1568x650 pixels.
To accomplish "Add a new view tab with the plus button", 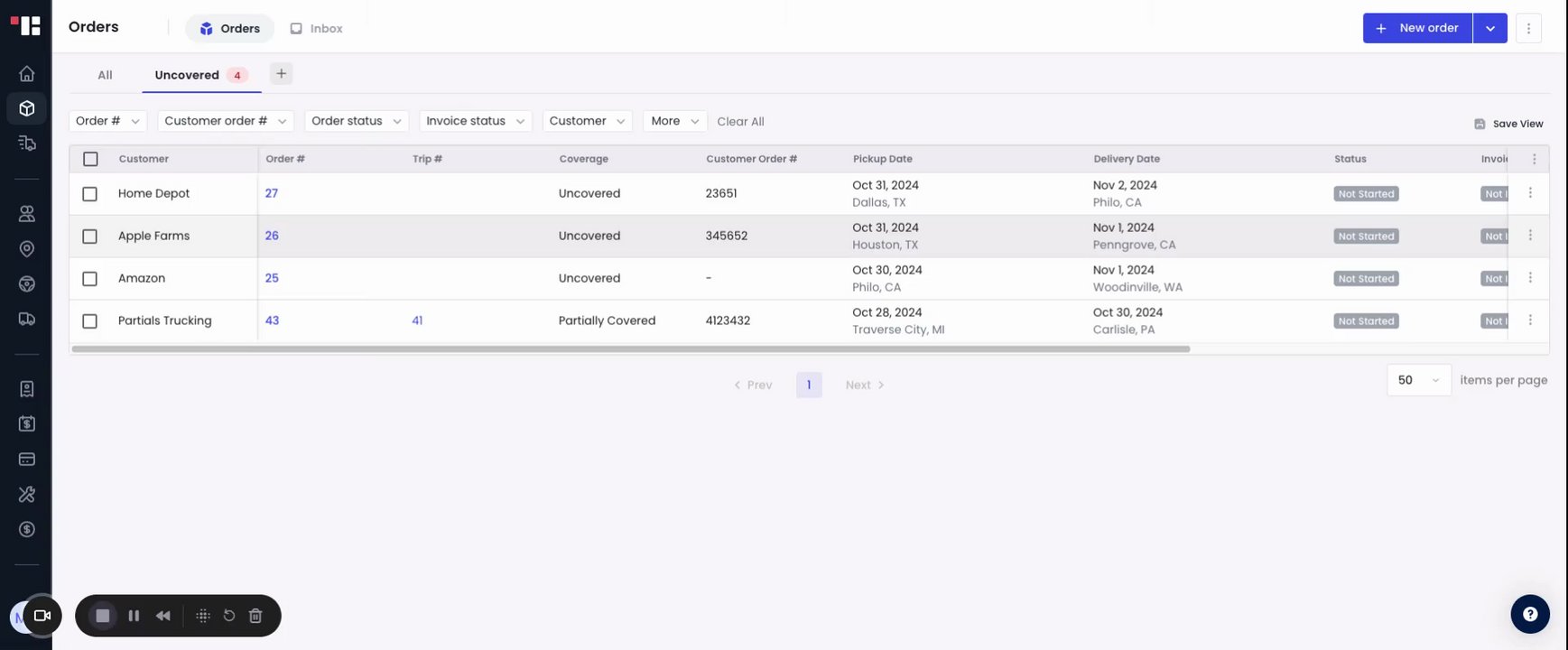I will point(281,74).
